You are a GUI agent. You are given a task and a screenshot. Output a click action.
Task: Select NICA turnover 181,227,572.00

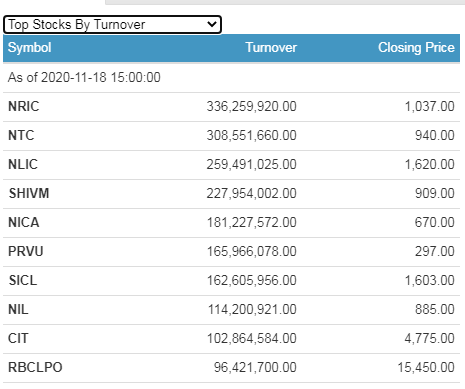click(x=252, y=223)
